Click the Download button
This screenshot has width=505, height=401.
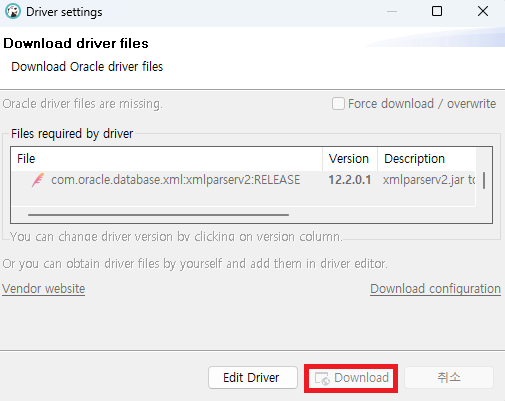(351, 378)
